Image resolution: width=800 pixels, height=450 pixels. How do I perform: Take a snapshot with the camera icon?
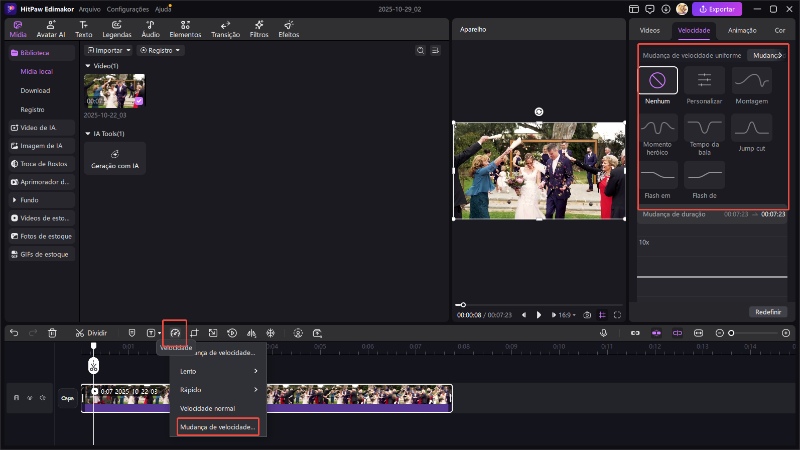pos(587,314)
